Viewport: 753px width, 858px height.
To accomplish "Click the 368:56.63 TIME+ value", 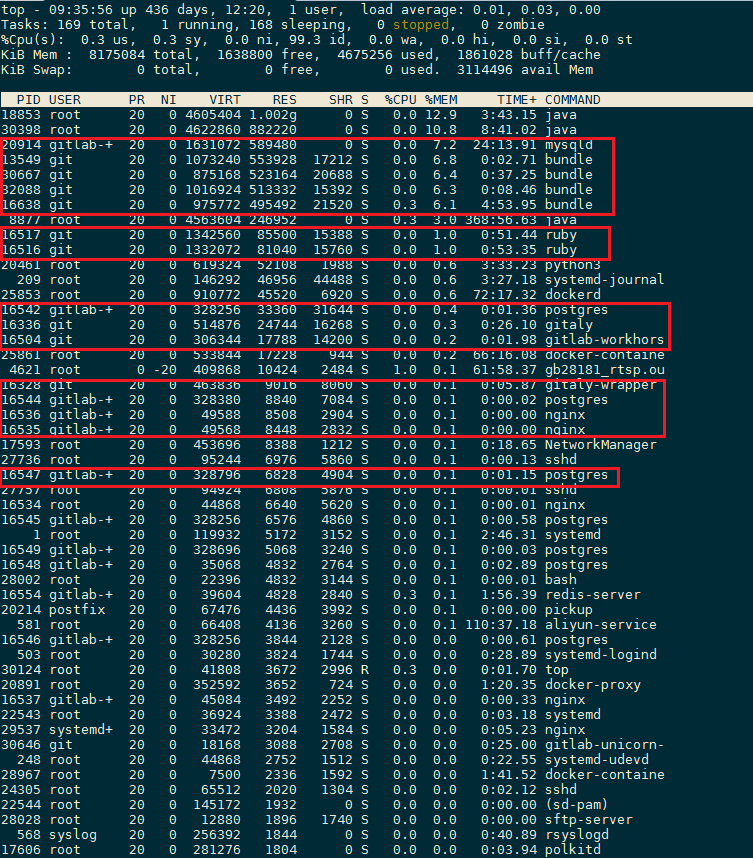I will coord(501,220).
